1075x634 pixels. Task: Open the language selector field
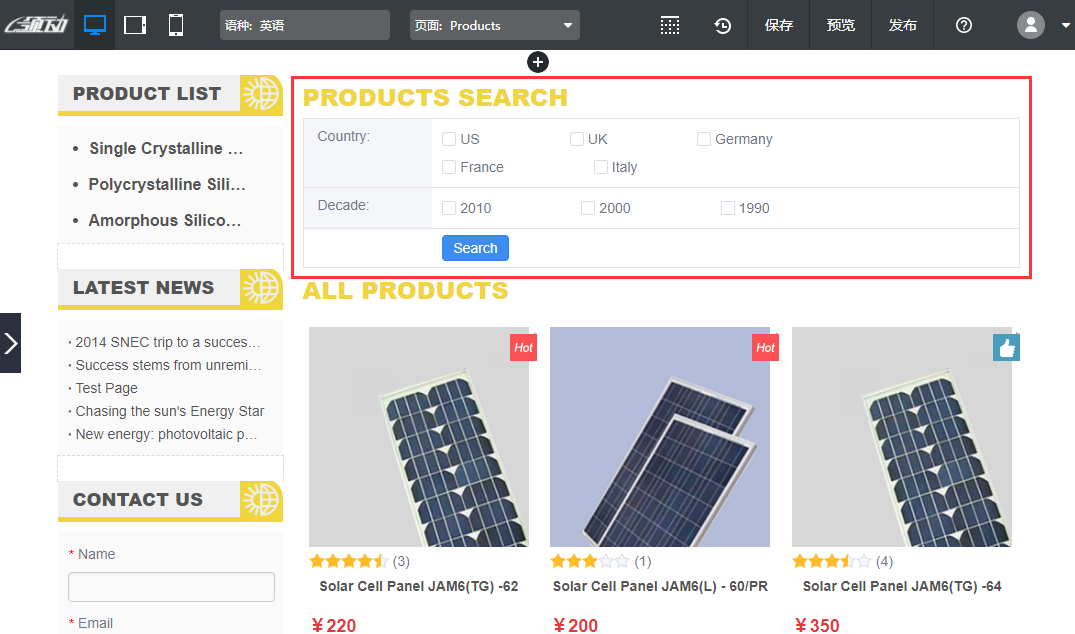pos(304,25)
